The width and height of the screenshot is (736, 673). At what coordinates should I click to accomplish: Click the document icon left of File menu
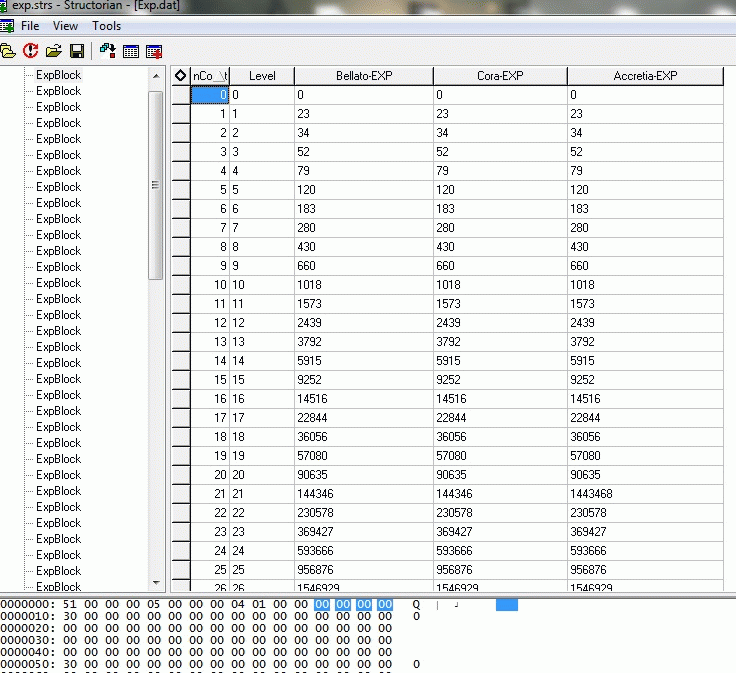7,26
